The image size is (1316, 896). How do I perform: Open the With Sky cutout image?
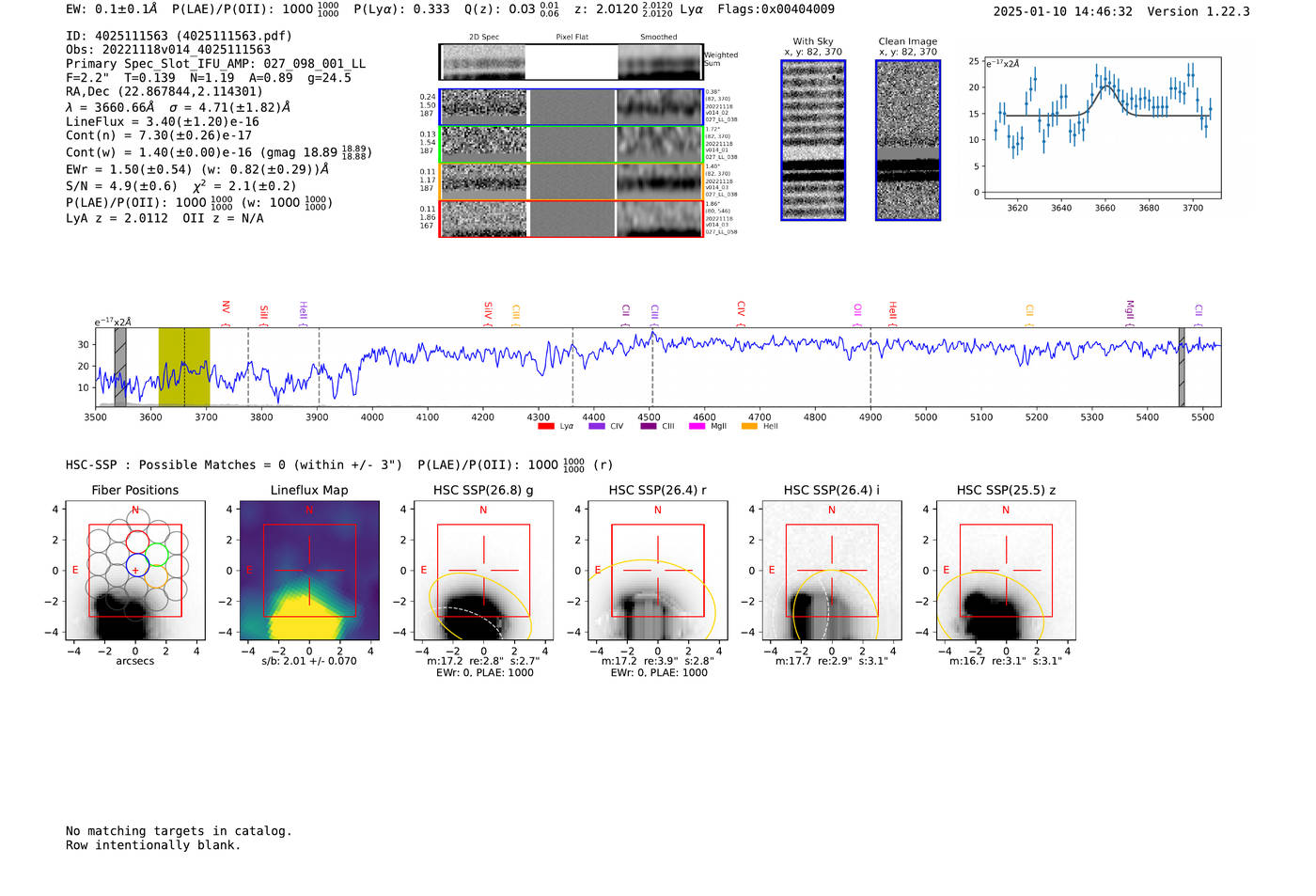click(x=813, y=140)
